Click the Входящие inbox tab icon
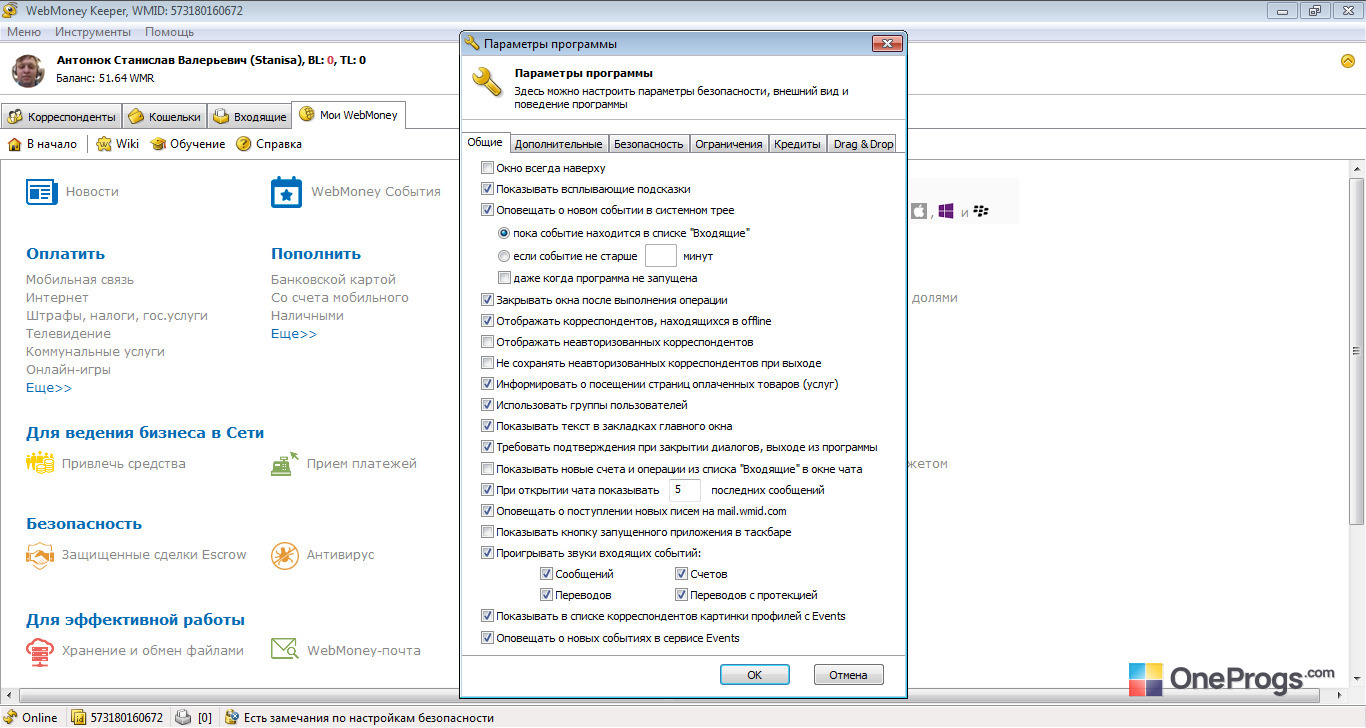Image resolution: width=1366 pixels, height=728 pixels. coord(221,117)
